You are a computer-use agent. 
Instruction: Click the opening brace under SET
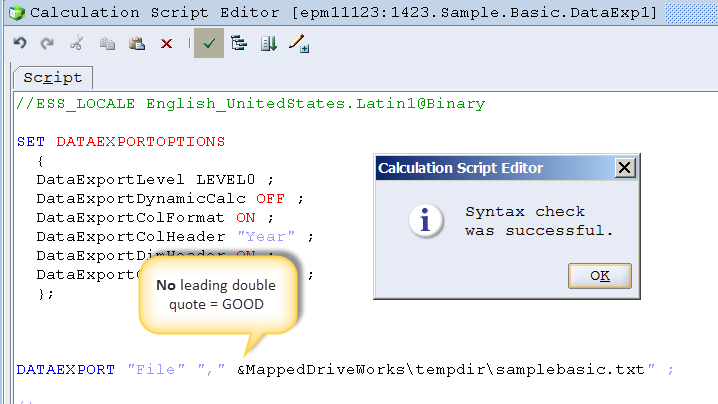40,161
